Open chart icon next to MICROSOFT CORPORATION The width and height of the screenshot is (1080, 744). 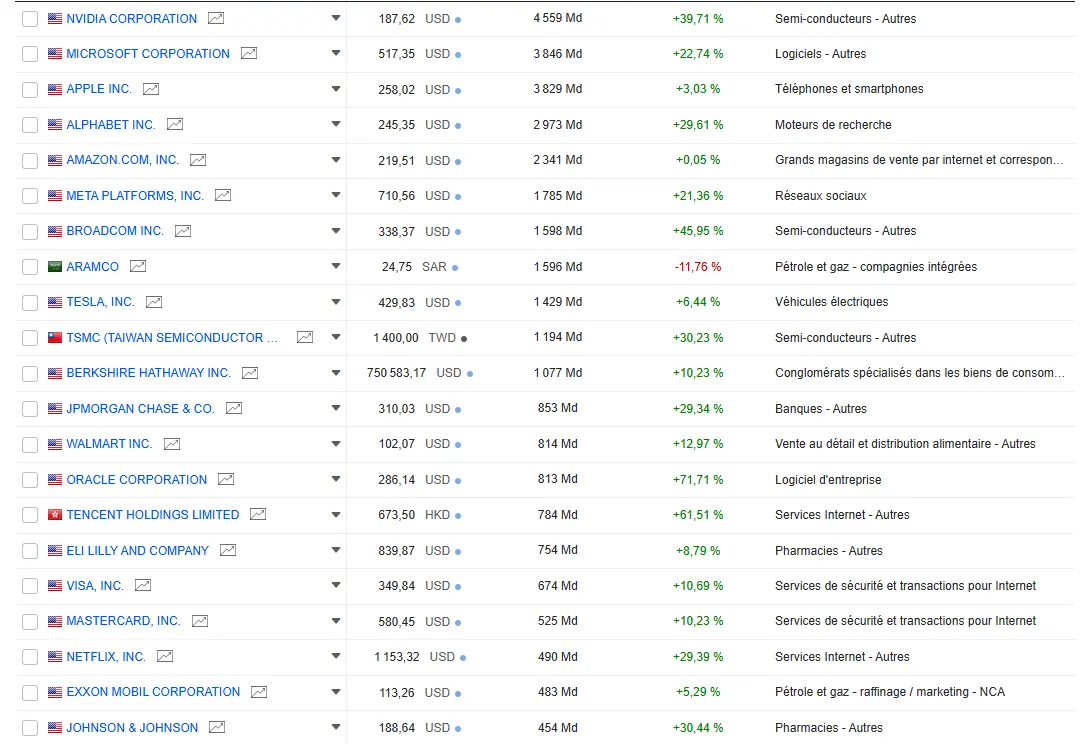tap(249, 53)
